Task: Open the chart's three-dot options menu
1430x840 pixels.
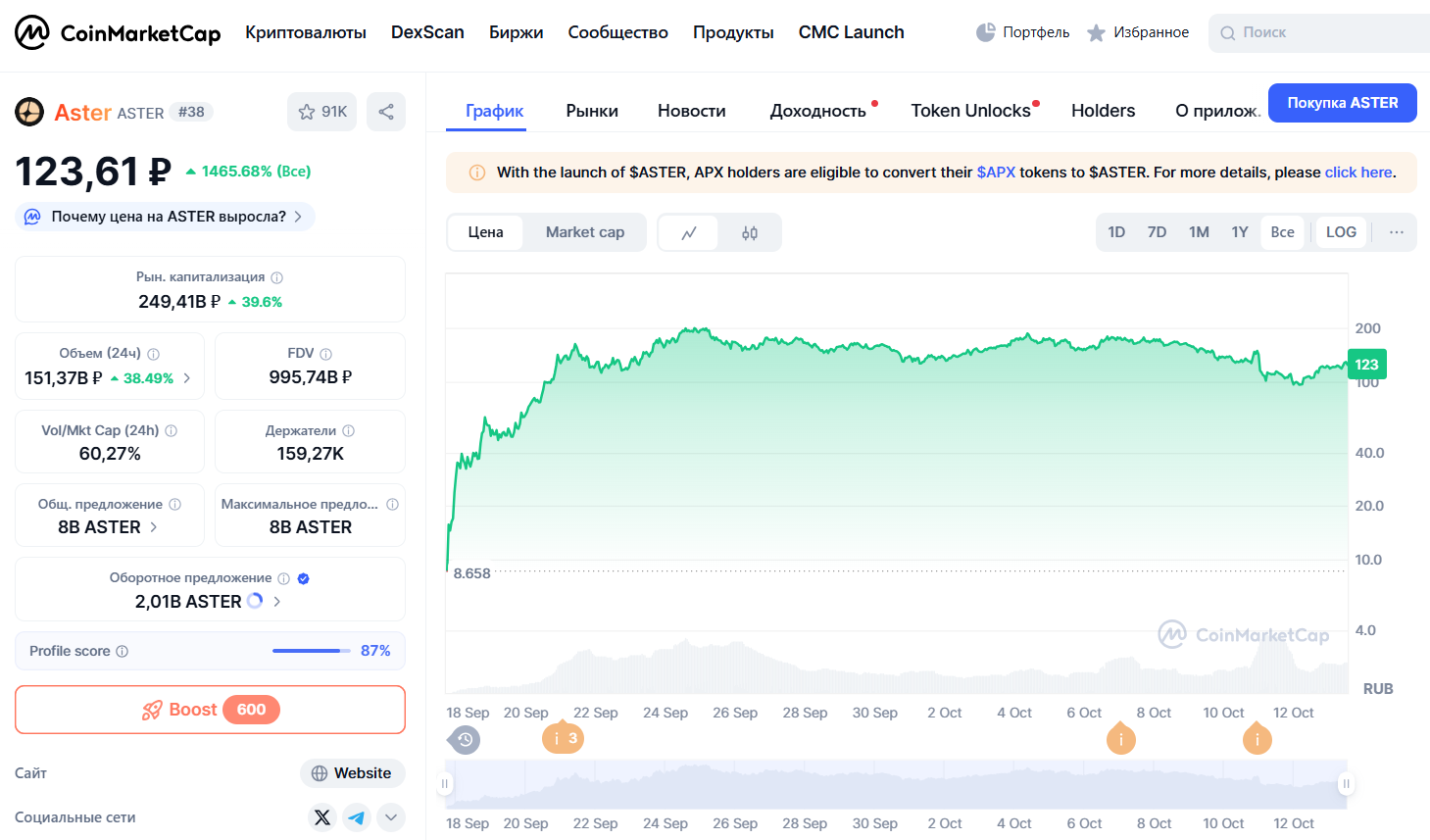Action: (x=1396, y=232)
